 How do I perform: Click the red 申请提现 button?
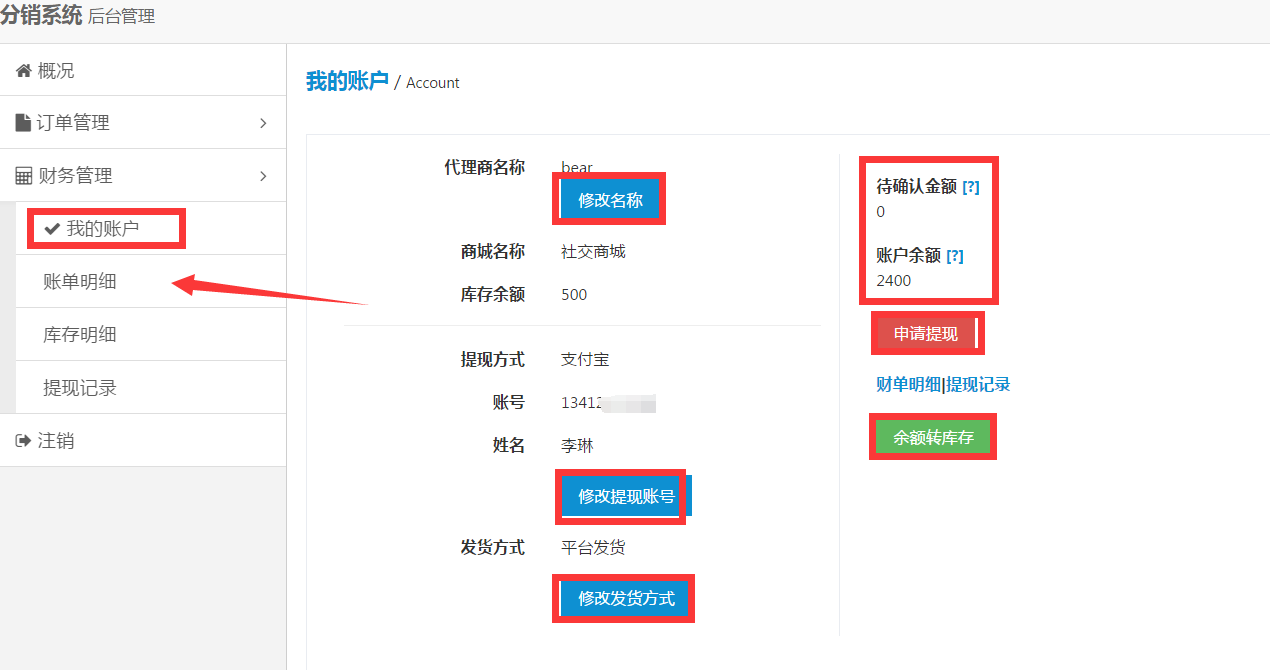coord(925,334)
